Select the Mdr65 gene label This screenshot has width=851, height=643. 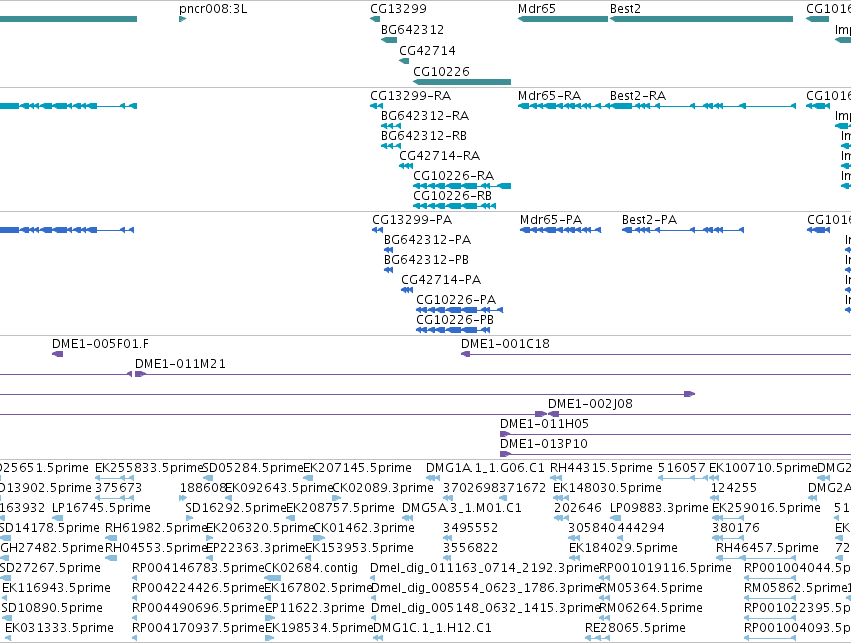click(536, 9)
